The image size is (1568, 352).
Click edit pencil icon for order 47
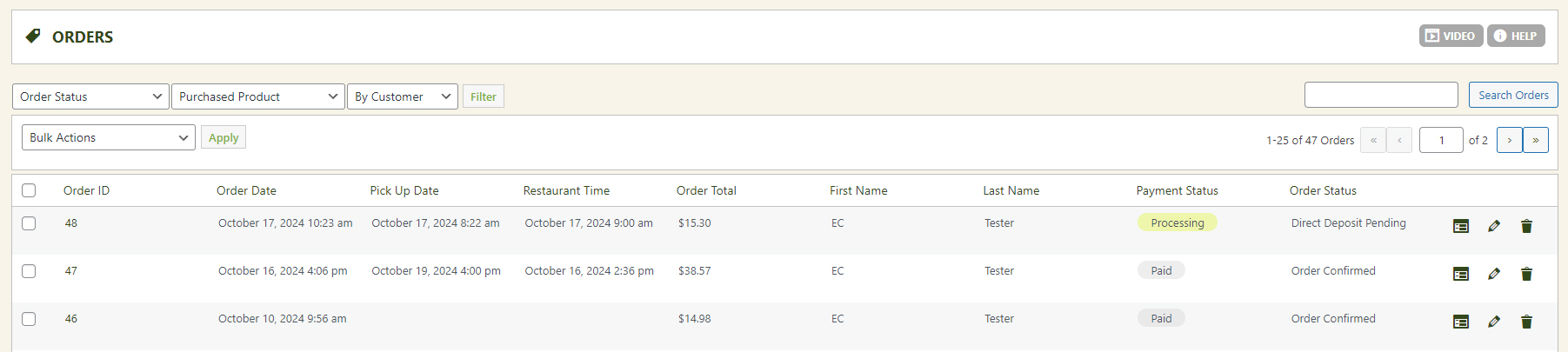1494,275
